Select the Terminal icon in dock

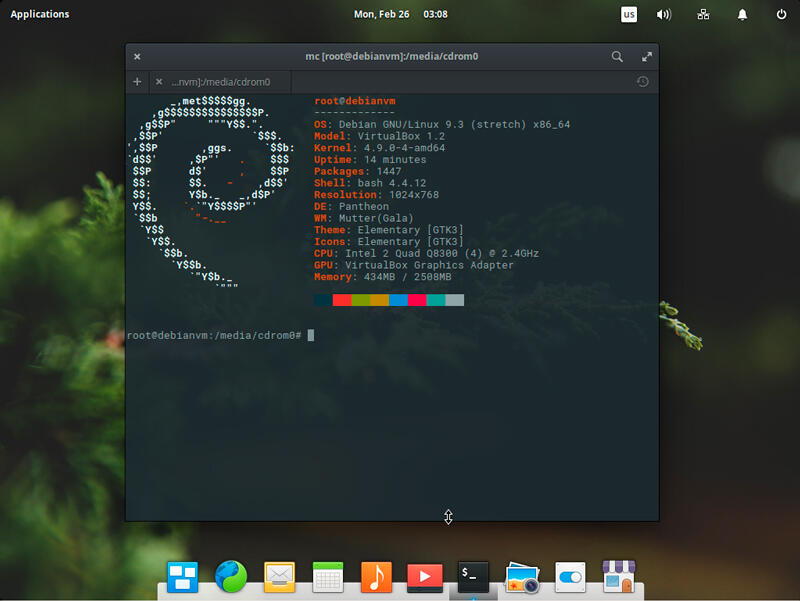473,577
